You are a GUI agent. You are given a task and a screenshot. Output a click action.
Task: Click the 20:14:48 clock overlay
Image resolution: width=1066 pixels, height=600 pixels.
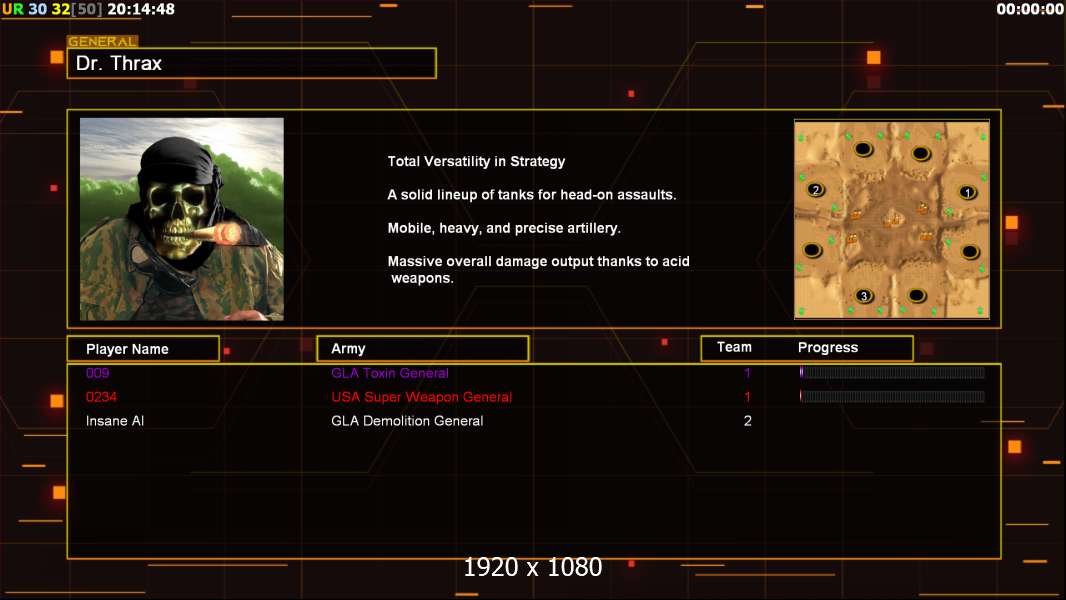click(x=141, y=9)
